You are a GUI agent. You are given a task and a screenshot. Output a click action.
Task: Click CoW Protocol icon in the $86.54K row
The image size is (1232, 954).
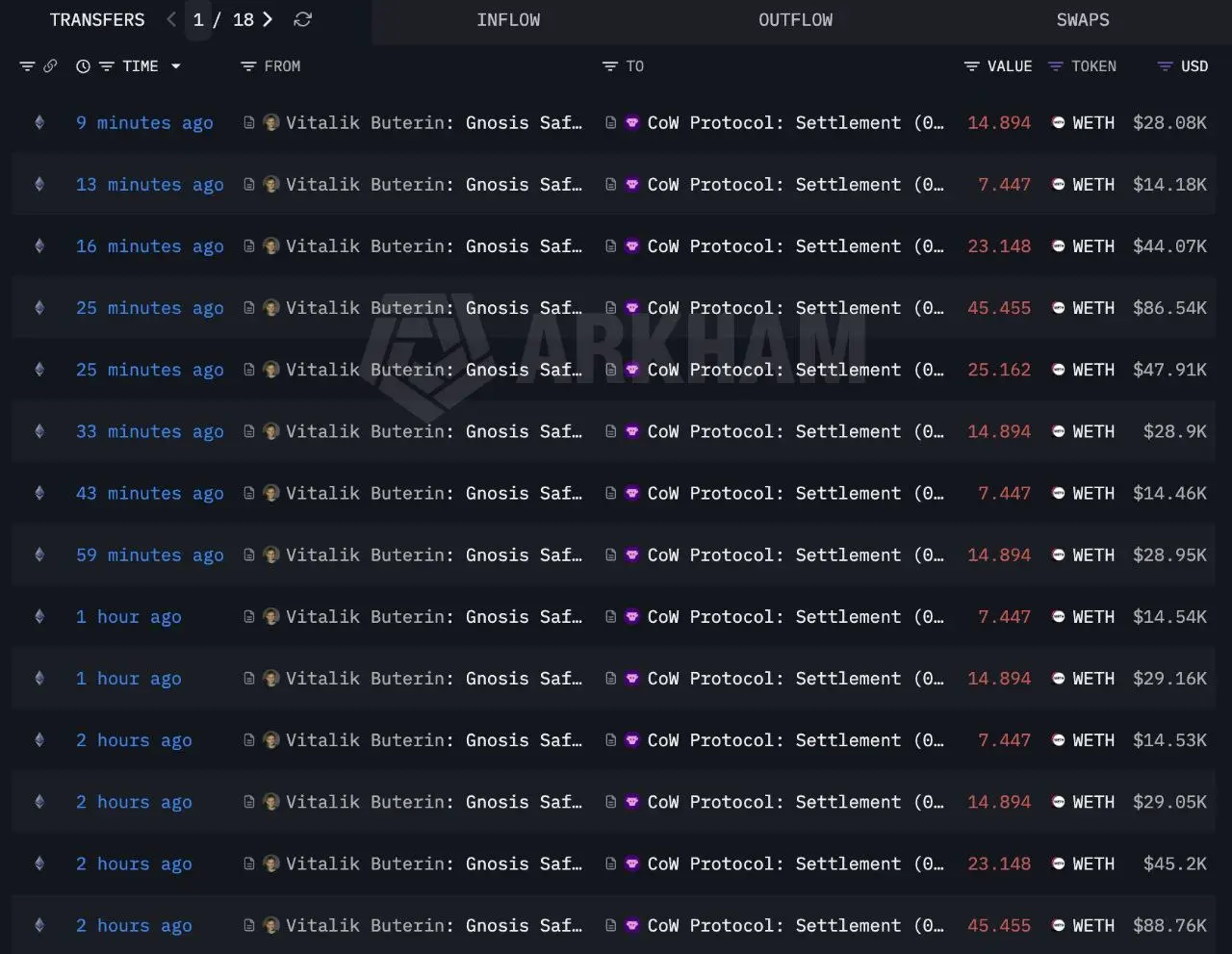click(x=632, y=308)
